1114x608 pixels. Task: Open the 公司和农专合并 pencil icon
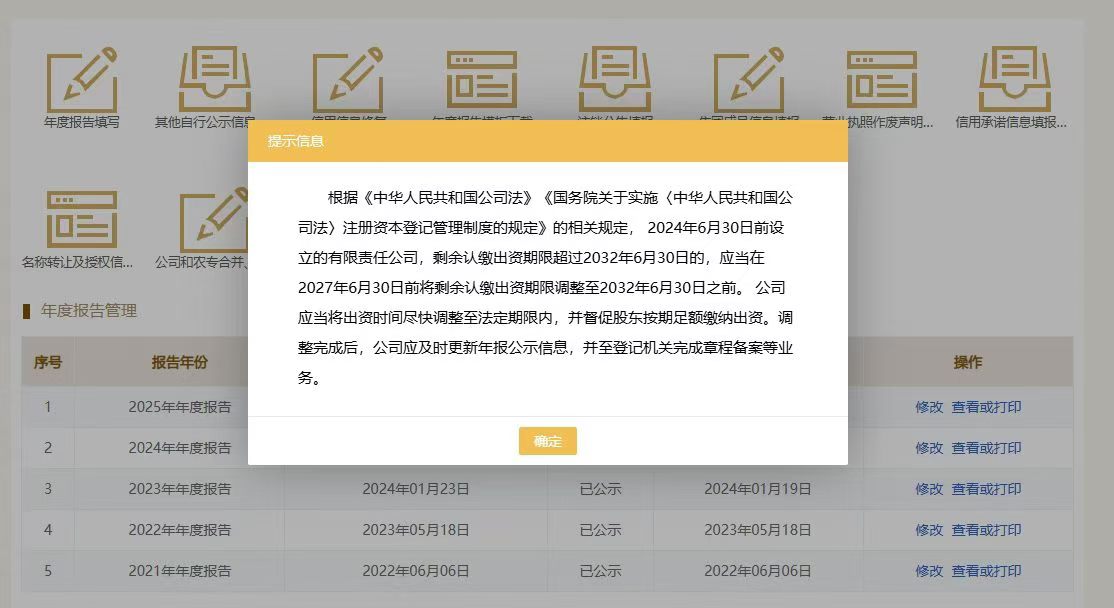coord(214,219)
